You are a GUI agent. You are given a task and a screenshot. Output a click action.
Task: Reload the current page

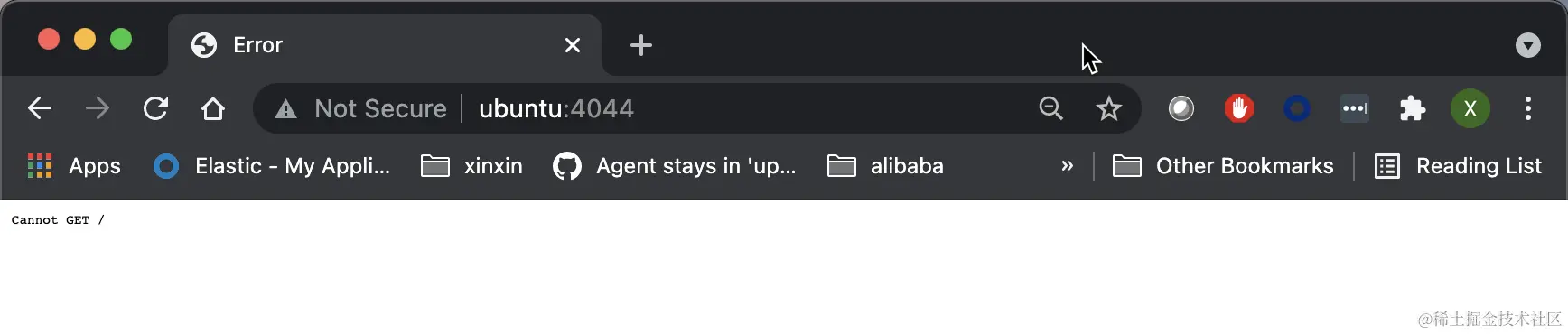(155, 108)
